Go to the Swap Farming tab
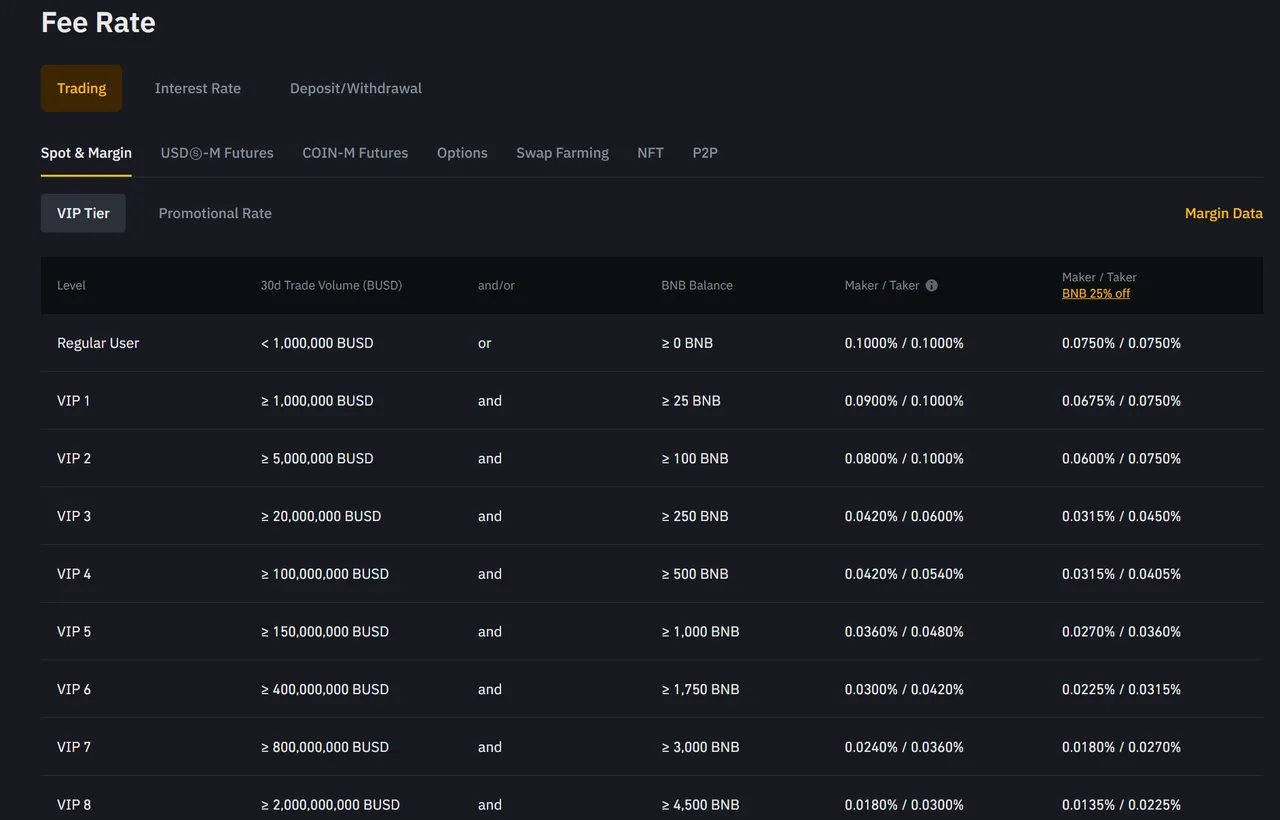 click(562, 153)
